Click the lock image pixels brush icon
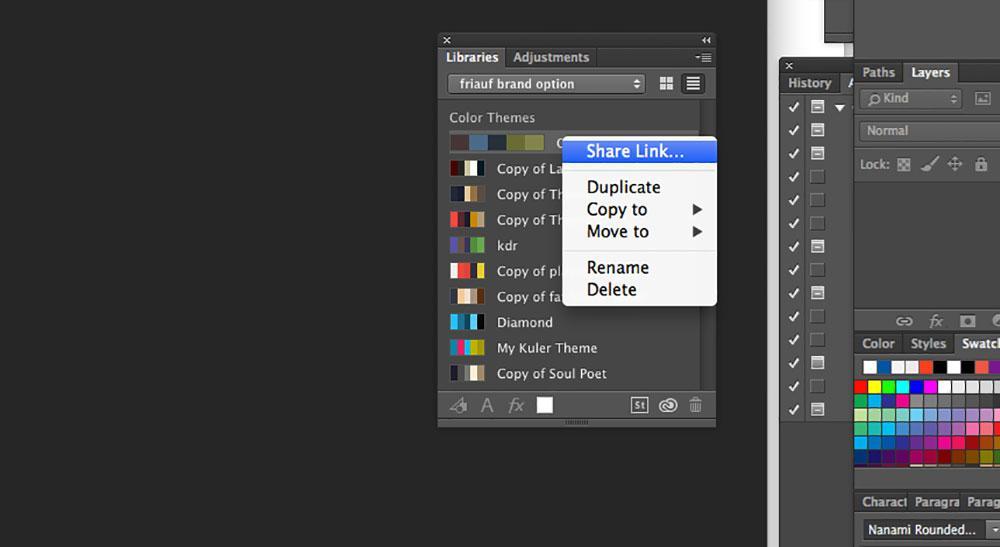Viewport: 1000px width, 547px height. [929, 164]
